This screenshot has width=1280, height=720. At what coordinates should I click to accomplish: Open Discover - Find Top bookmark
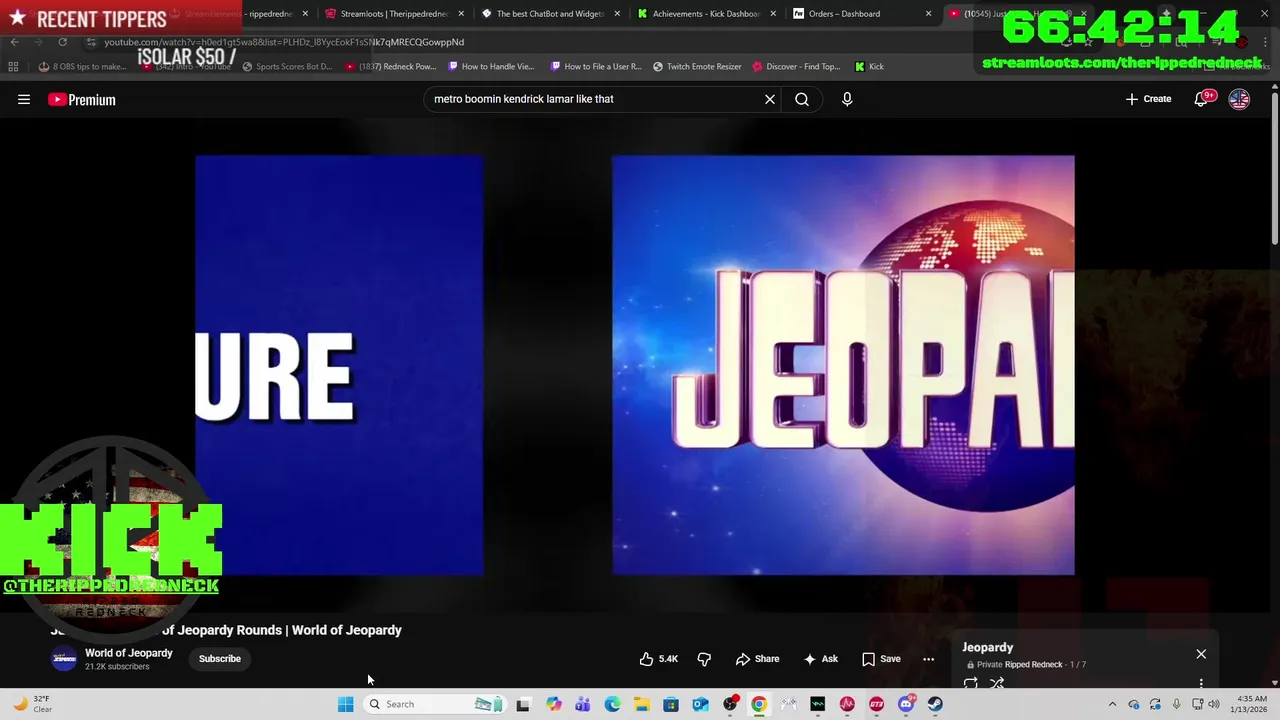pyautogui.click(x=796, y=67)
